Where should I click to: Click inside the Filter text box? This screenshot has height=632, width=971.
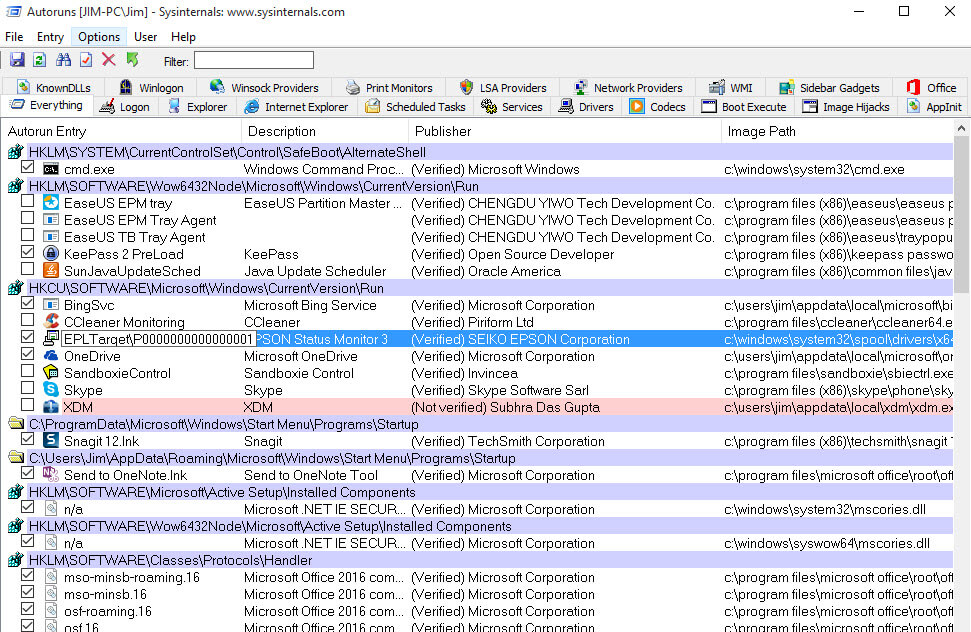tap(254, 61)
